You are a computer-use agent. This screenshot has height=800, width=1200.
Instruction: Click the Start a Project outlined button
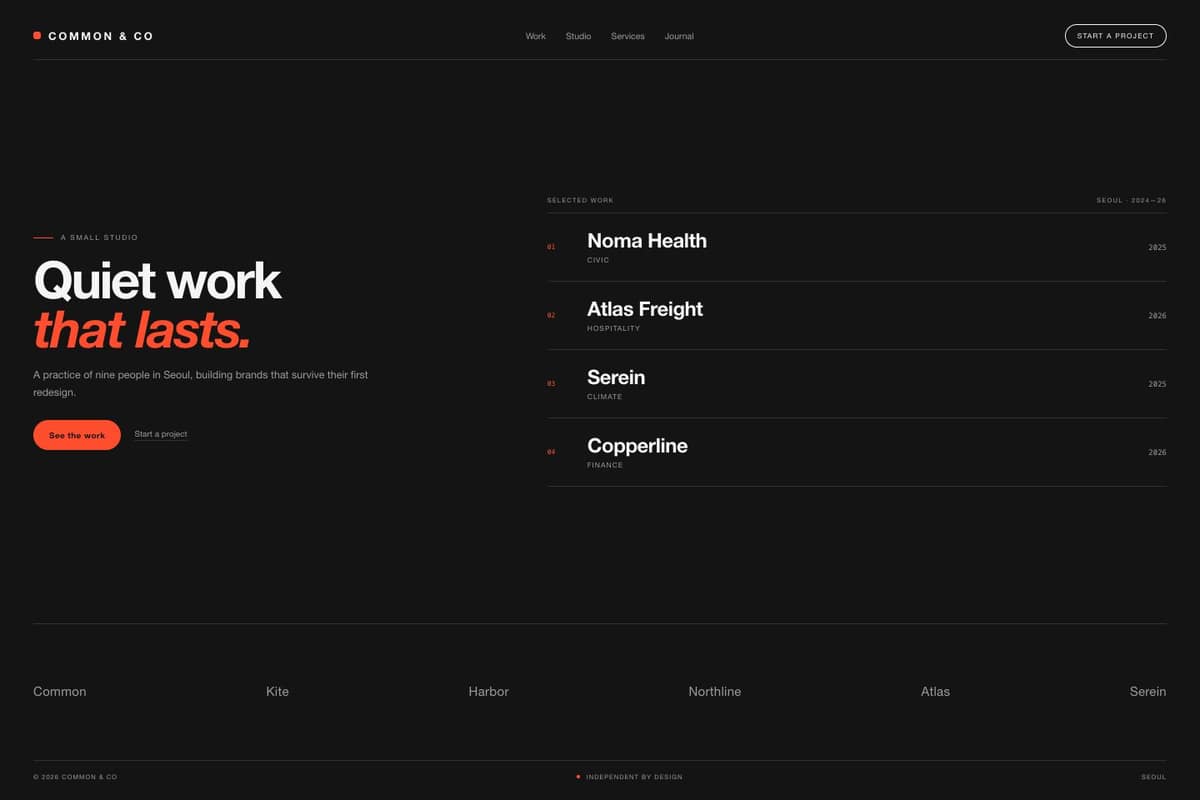pyautogui.click(x=1115, y=36)
